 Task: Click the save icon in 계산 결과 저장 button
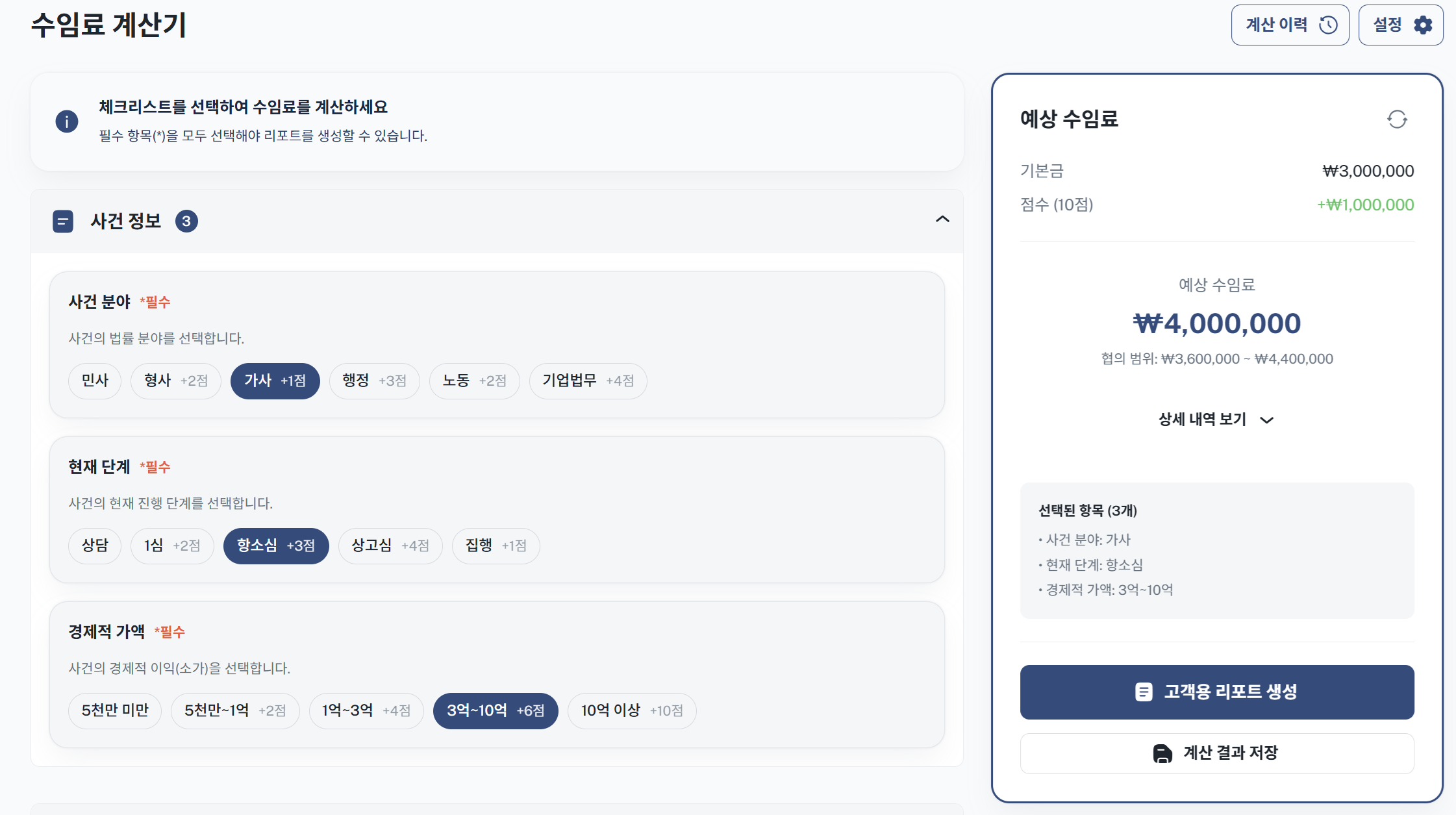pyautogui.click(x=1162, y=753)
